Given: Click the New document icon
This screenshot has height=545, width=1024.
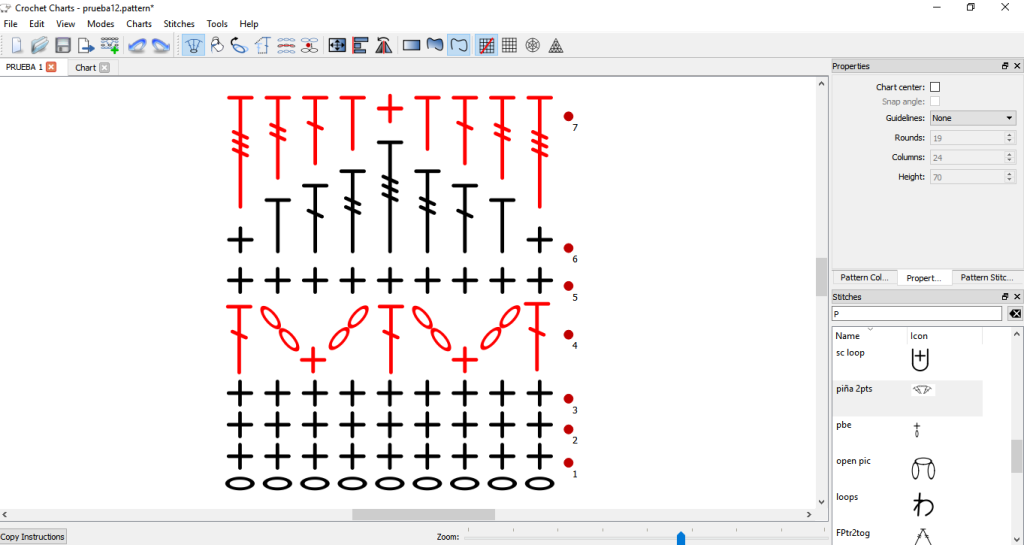Looking at the screenshot, I should point(17,45).
